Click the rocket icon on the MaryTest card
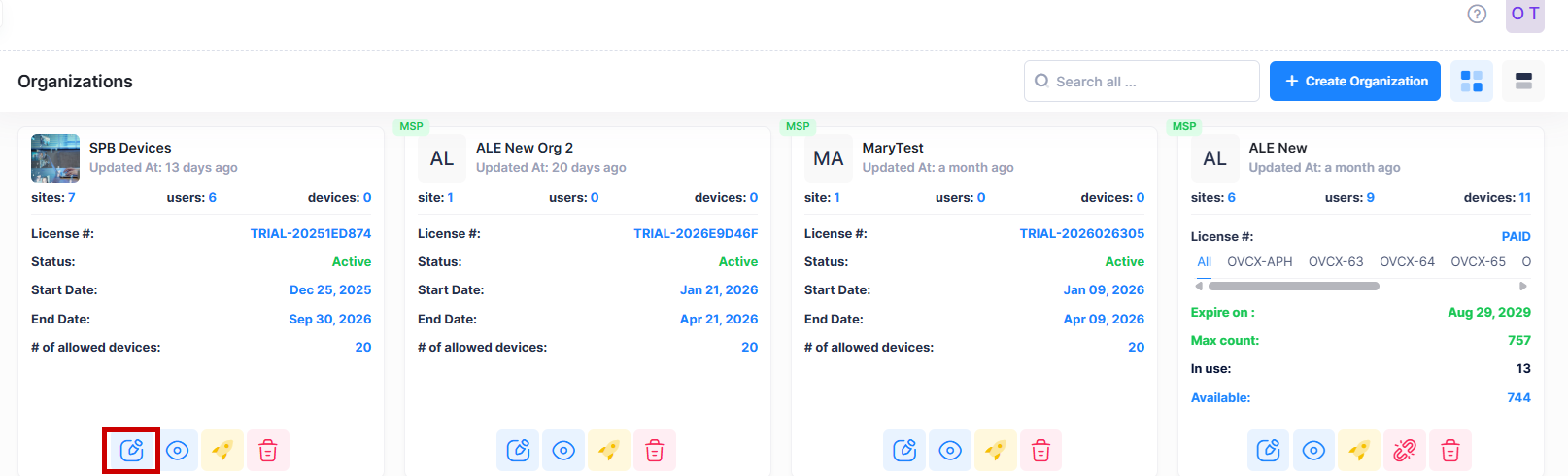This screenshot has height=476, width=1568. [x=995, y=451]
